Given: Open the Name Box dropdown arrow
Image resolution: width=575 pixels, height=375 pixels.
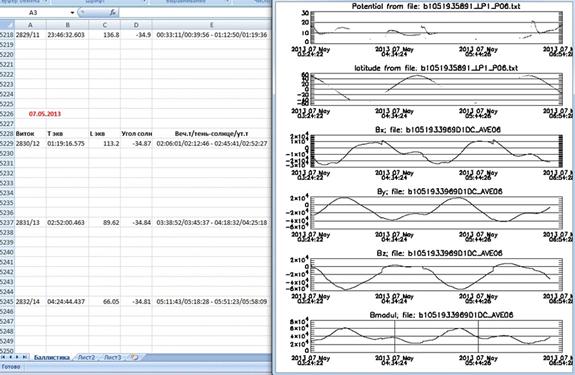Looking at the screenshot, I should tap(72, 12).
